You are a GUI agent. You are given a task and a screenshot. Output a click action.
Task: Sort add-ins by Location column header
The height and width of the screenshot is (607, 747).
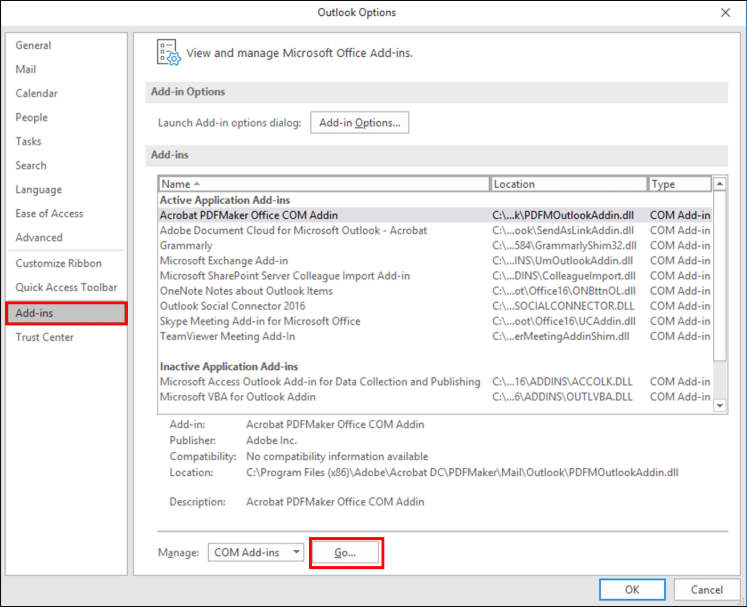pos(569,184)
